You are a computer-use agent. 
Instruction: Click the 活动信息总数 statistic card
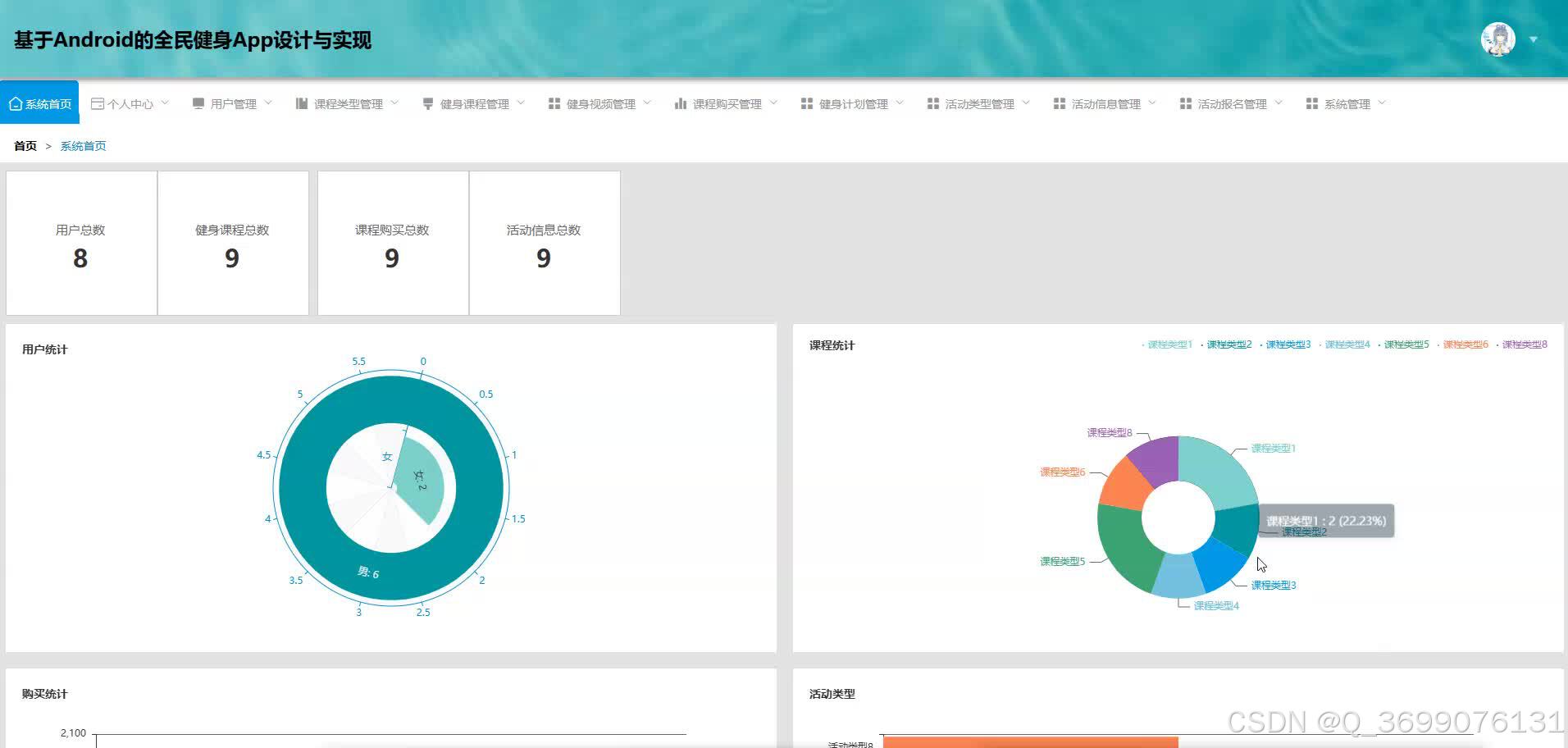point(545,243)
